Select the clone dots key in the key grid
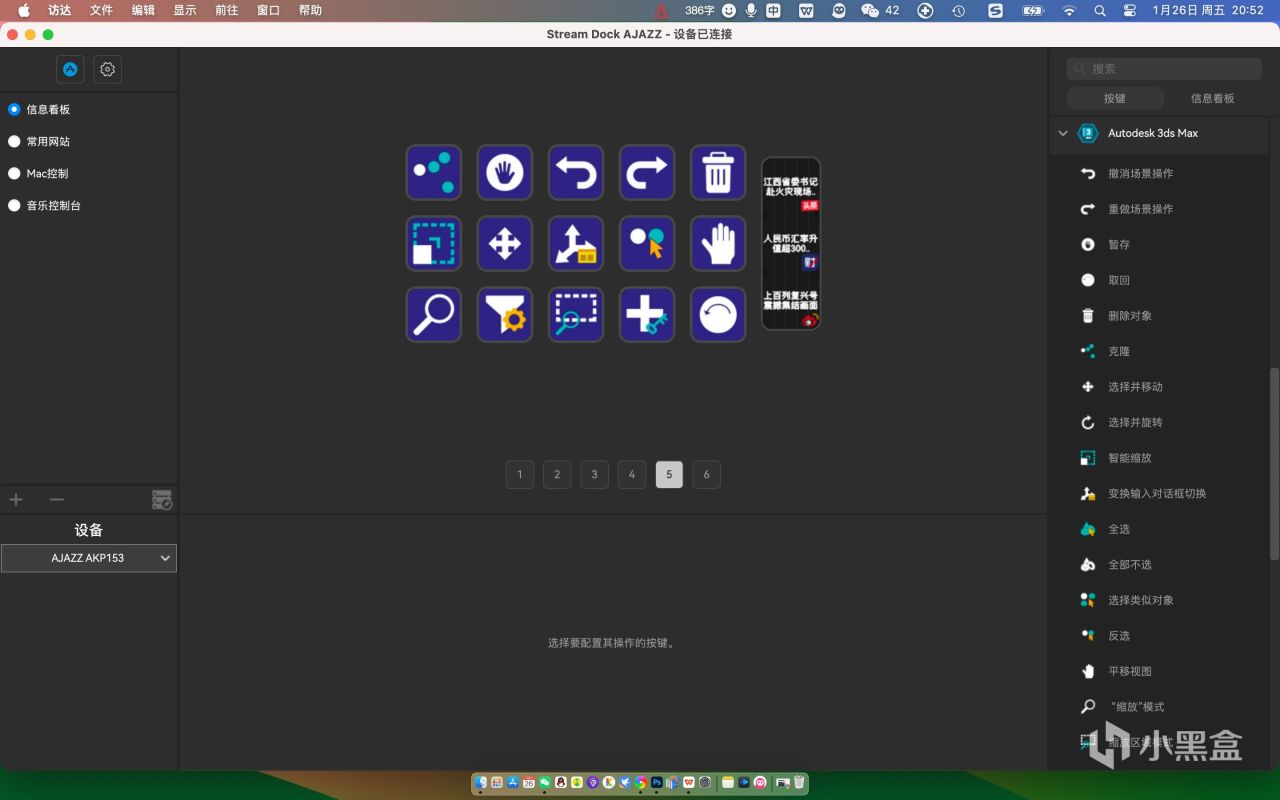 click(434, 173)
